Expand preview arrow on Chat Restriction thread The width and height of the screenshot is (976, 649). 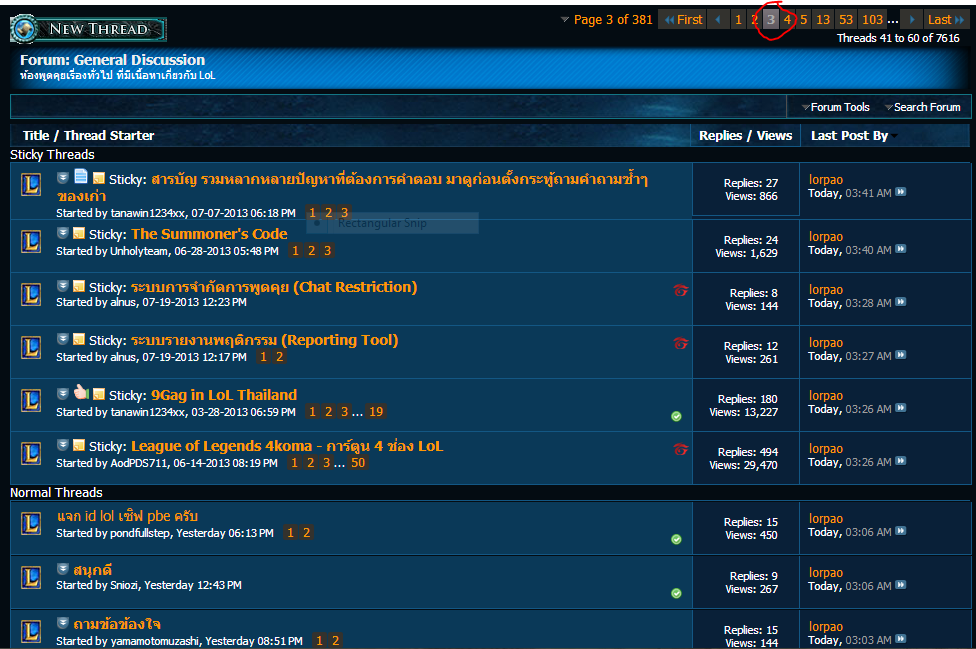pos(62,286)
